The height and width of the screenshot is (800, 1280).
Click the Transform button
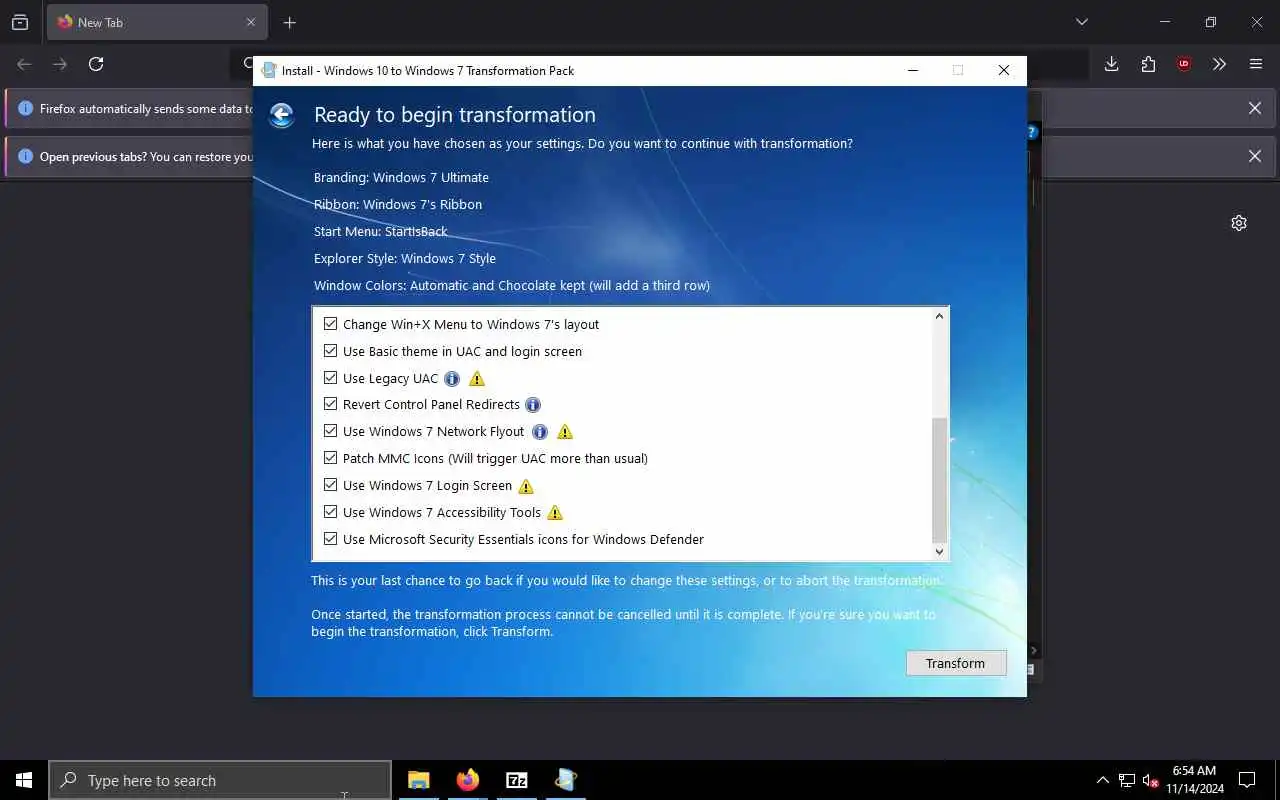[x=956, y=663]
